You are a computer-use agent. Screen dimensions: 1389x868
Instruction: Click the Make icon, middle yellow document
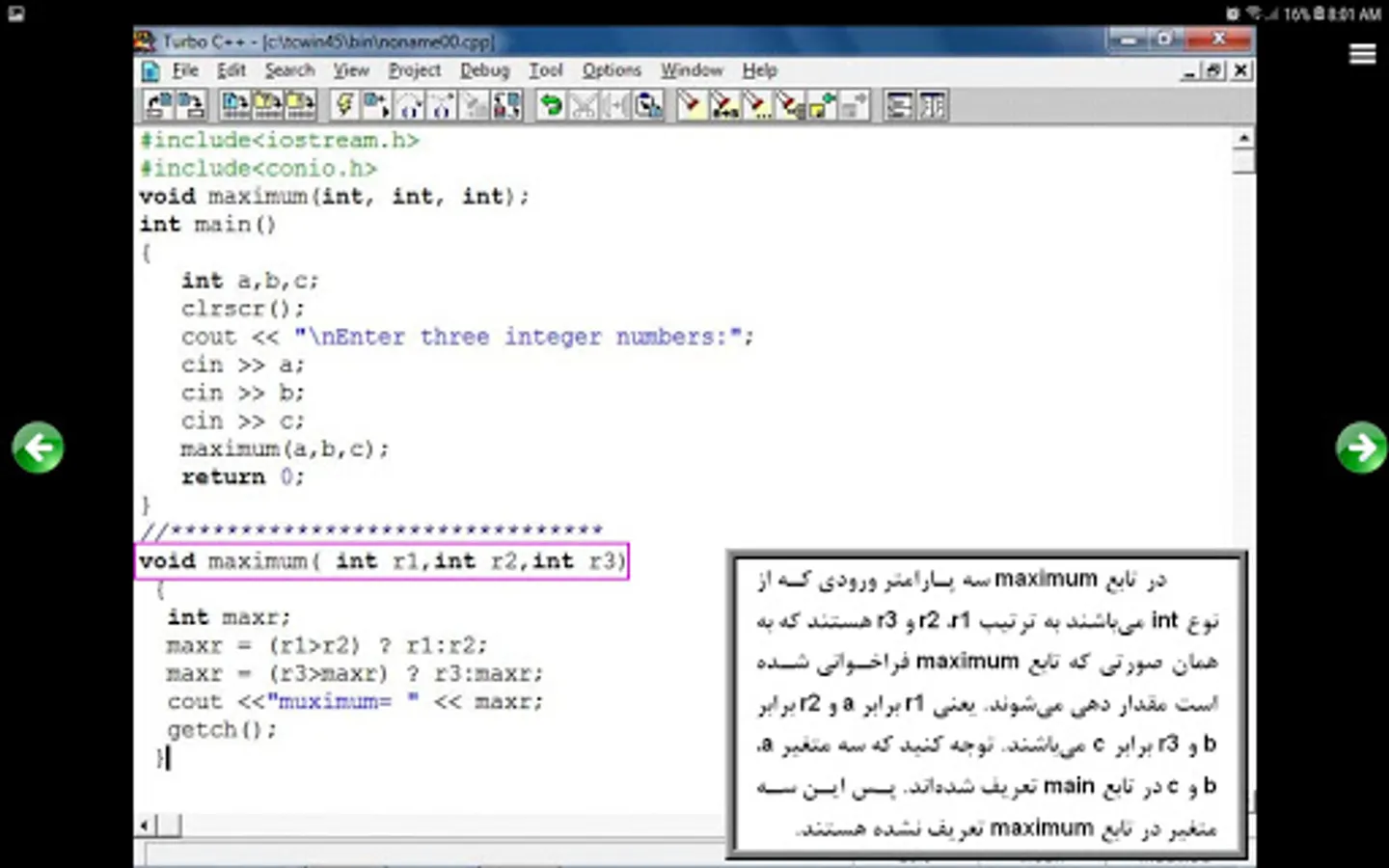point(267,105)
